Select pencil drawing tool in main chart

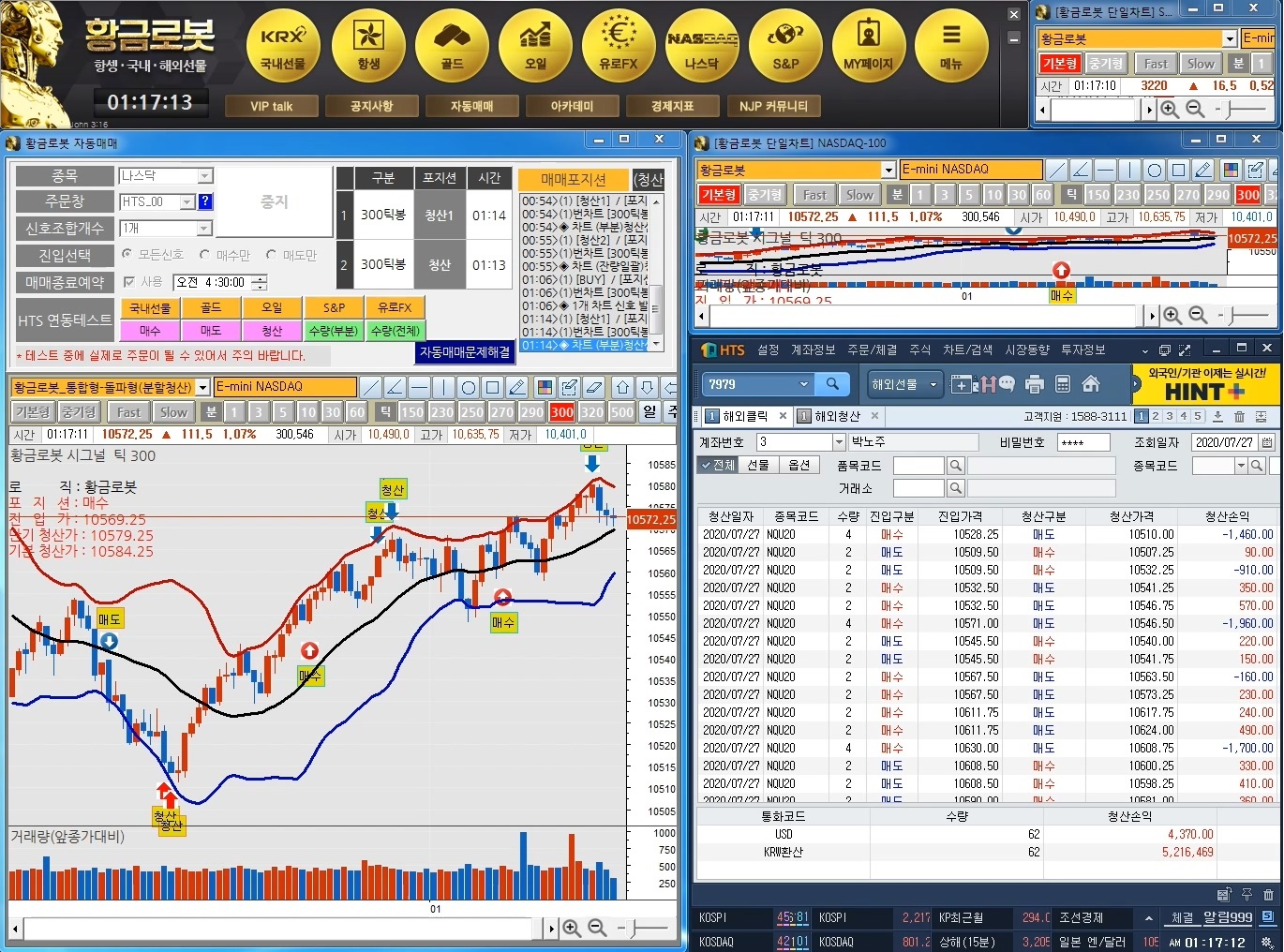click(516, 387)
